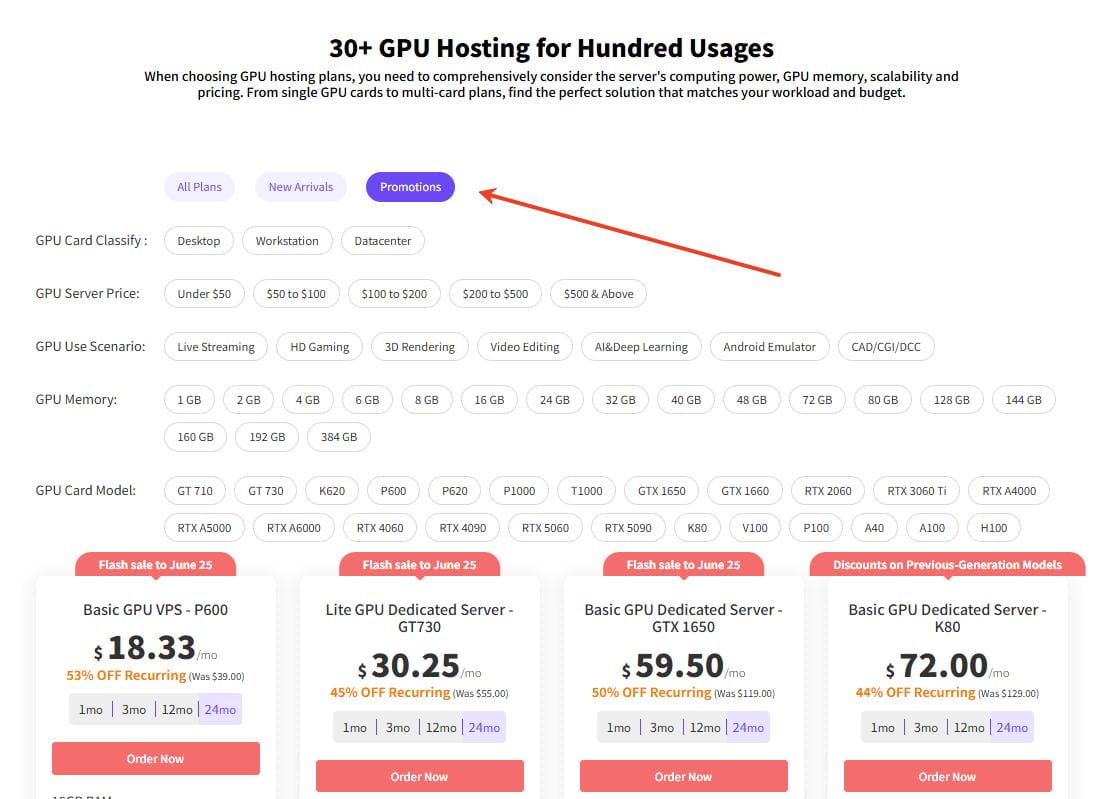
Task: Select the Promotions tab
Action: (x=410, y=187)
